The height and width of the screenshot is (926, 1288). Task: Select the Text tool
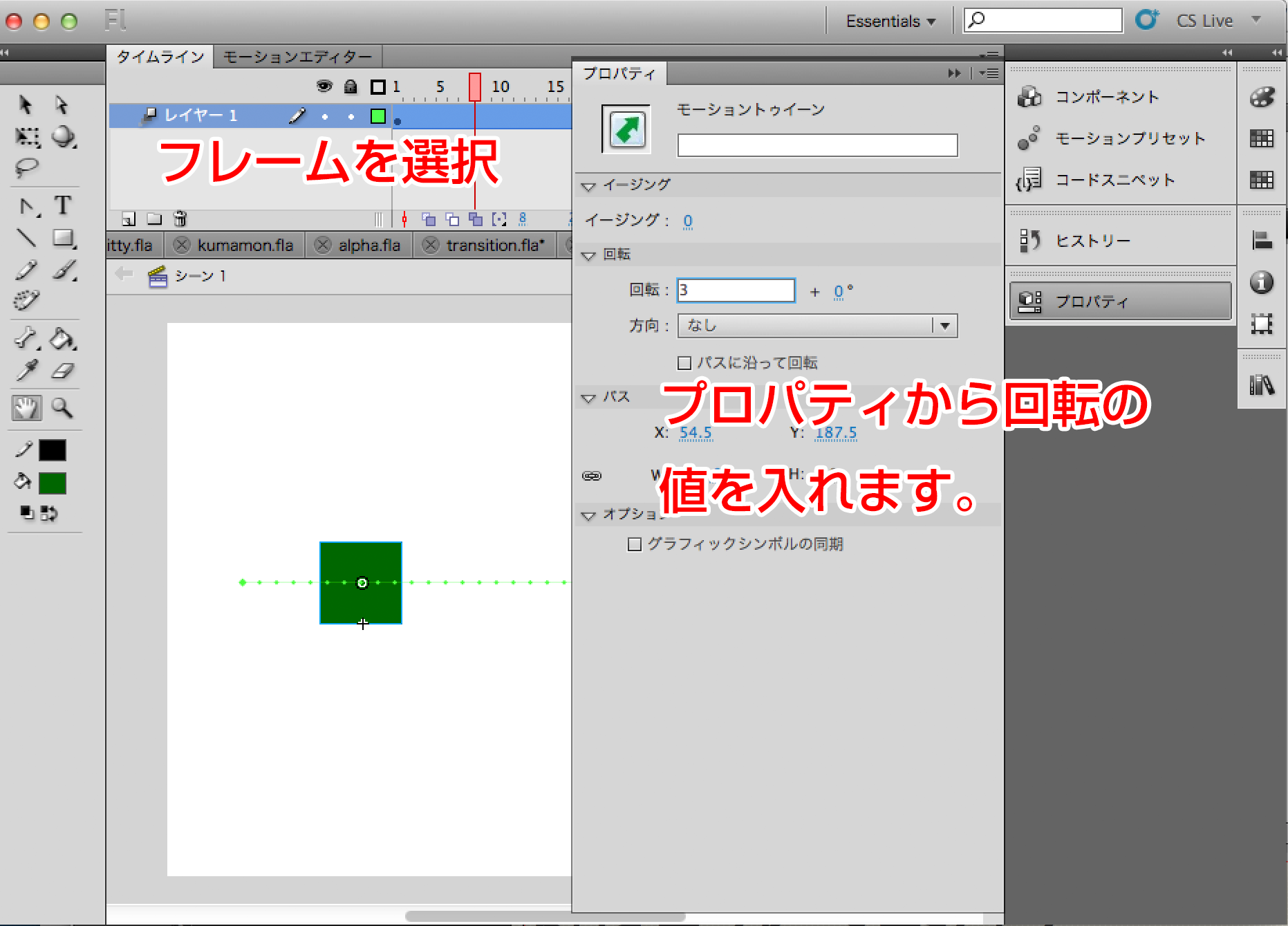[63, 205]
